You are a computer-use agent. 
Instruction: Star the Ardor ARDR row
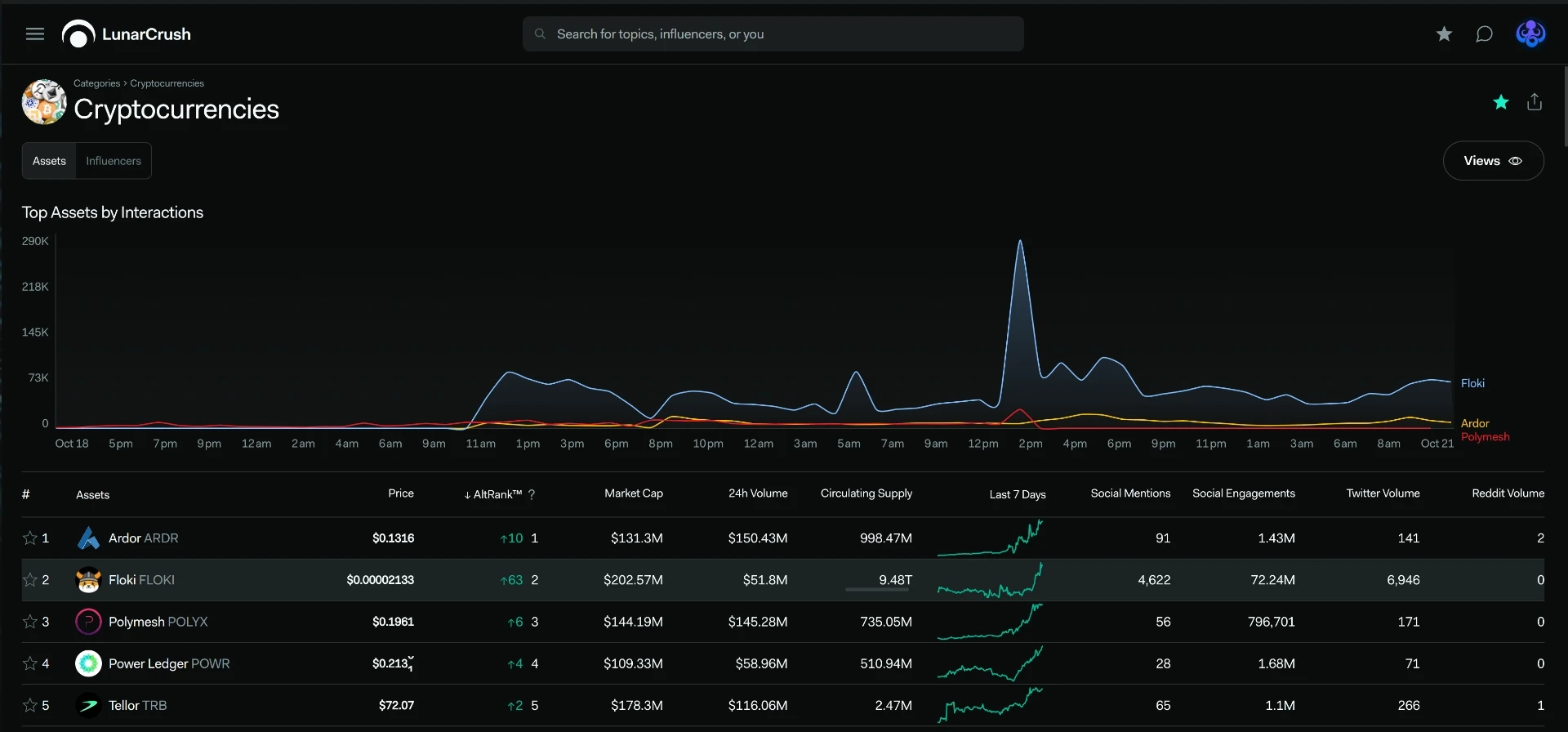(30, 538)
